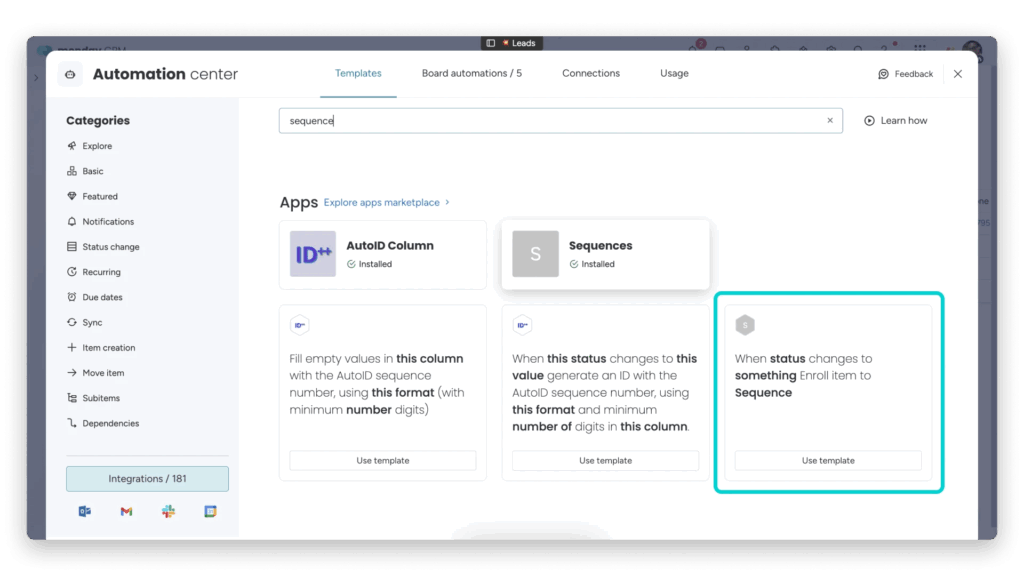Switch to the Connections tab

[x=590, y=73]
